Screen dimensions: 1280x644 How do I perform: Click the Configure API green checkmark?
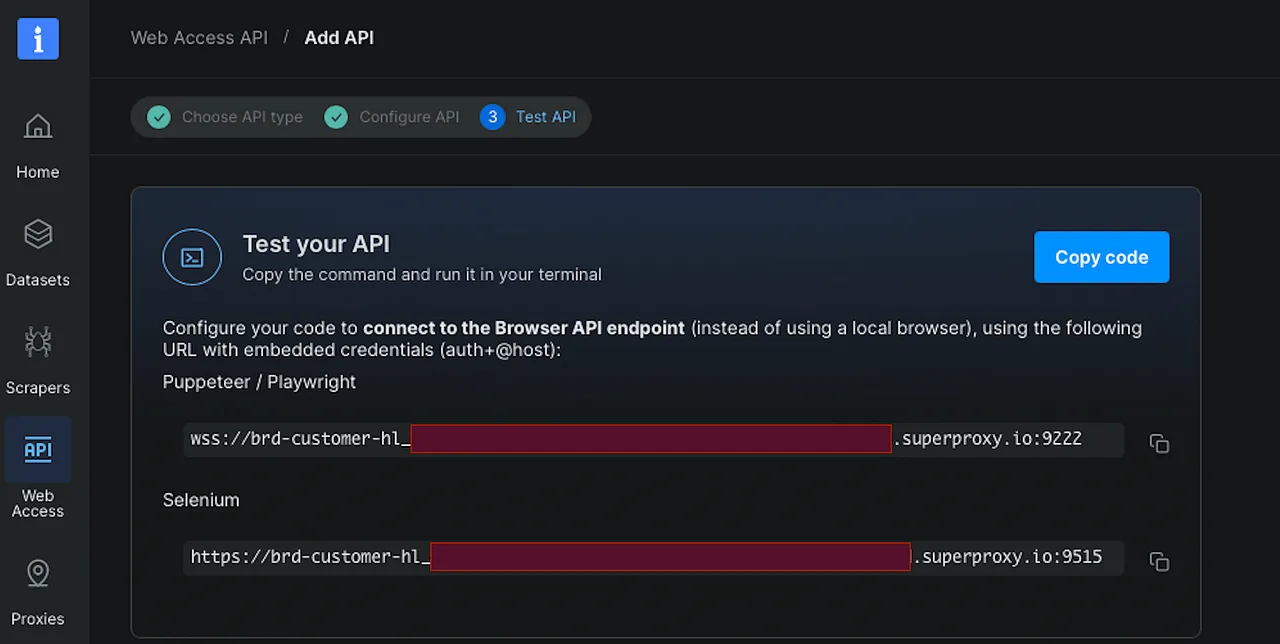[336, 117]
